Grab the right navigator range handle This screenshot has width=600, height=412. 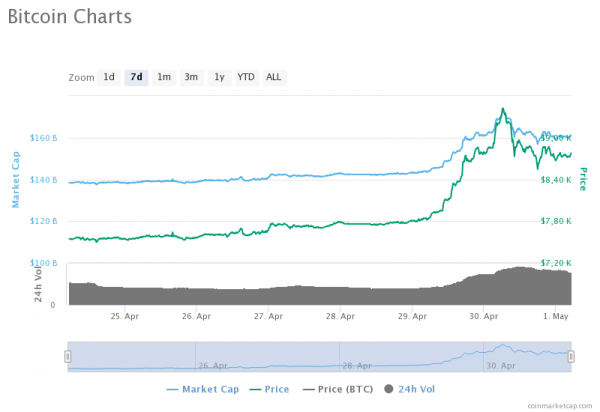tap(571, 357)
